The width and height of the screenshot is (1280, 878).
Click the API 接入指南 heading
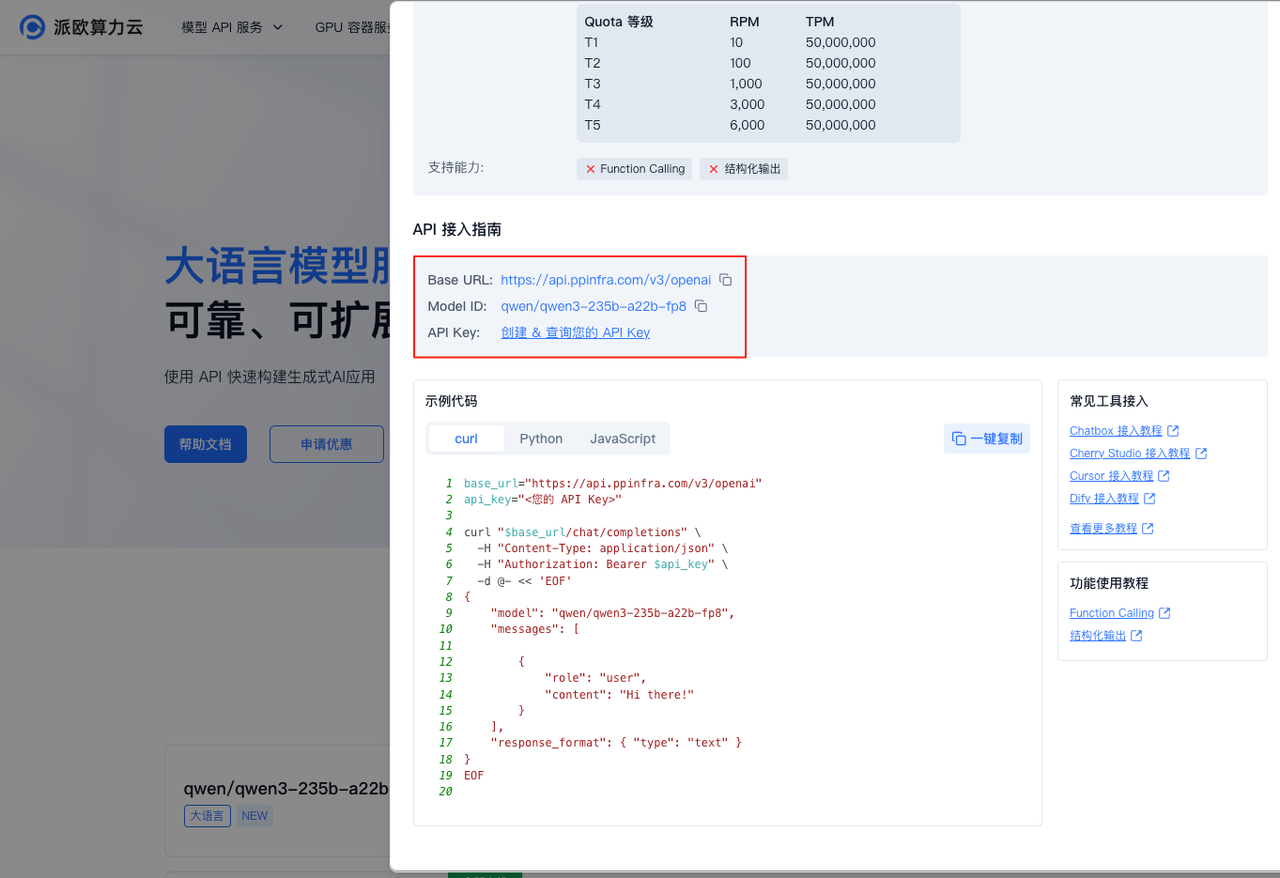tap(457, 229)
